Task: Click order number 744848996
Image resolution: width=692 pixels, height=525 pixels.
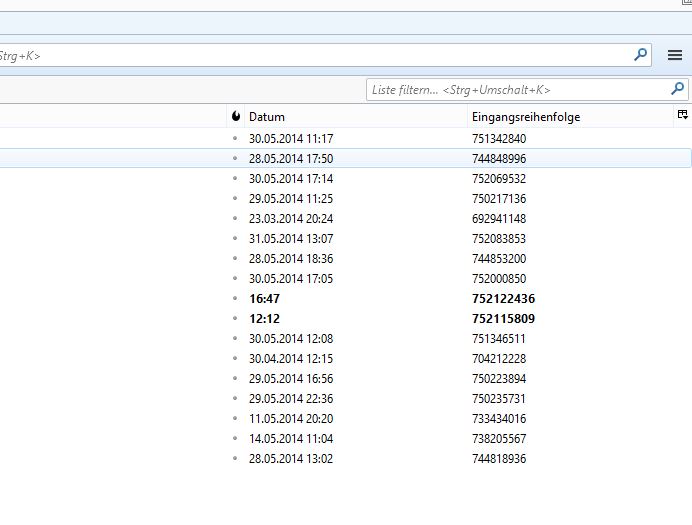Action: pos(499,158)
